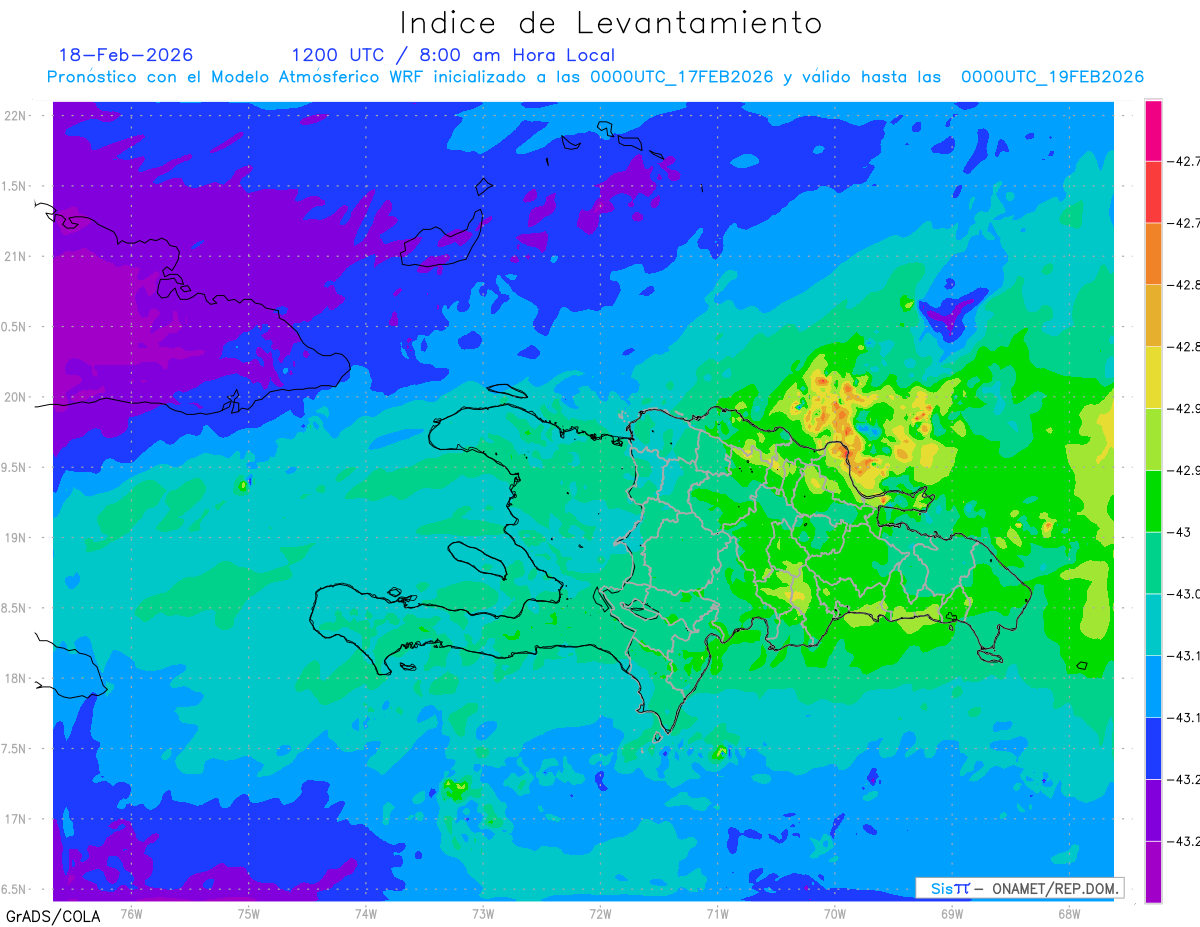The width and height of the screenshot is (1200, 927).
Task: Click the "18N" latitude label
Action: pyautogui.click(x=17, y=678)
